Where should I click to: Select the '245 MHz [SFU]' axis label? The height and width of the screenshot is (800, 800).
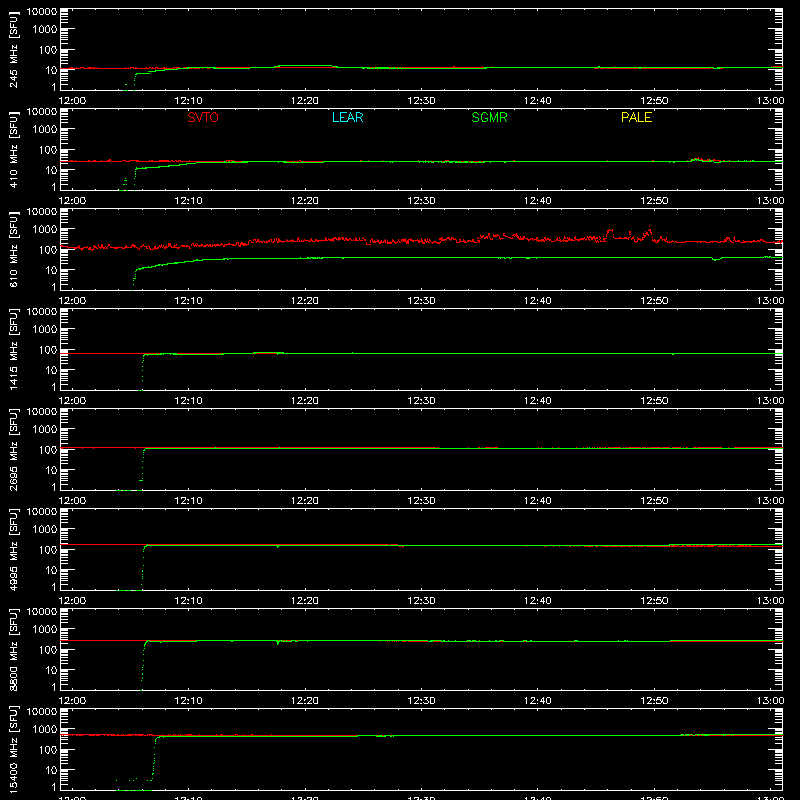click(14, 50)
